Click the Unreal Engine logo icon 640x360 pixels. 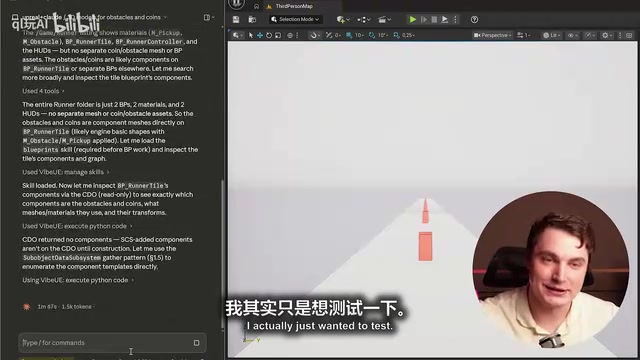[236, 3]
